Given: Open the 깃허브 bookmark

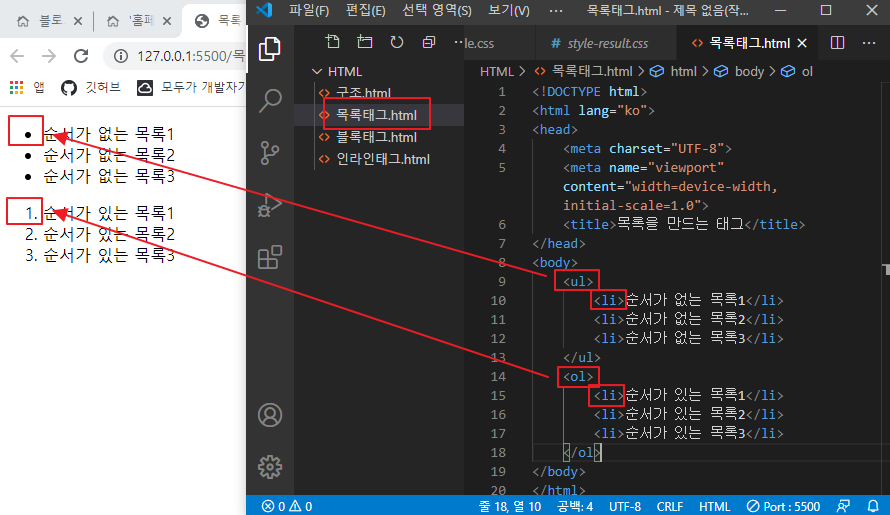Looking at the screenshot, I should pyautogui.click(x=90, y=87).
